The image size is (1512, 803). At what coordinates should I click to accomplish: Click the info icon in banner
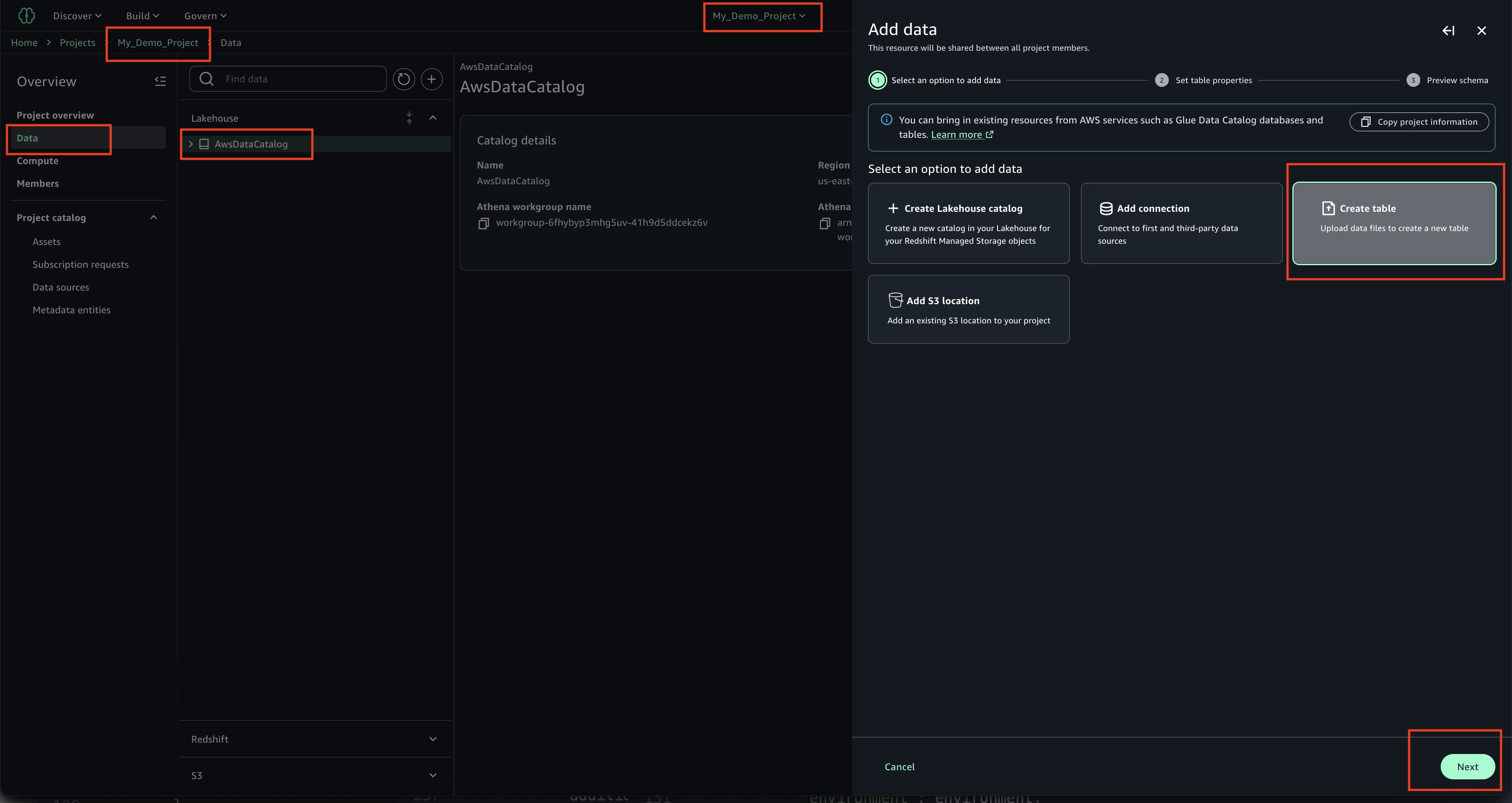click(x=886, y=120)
